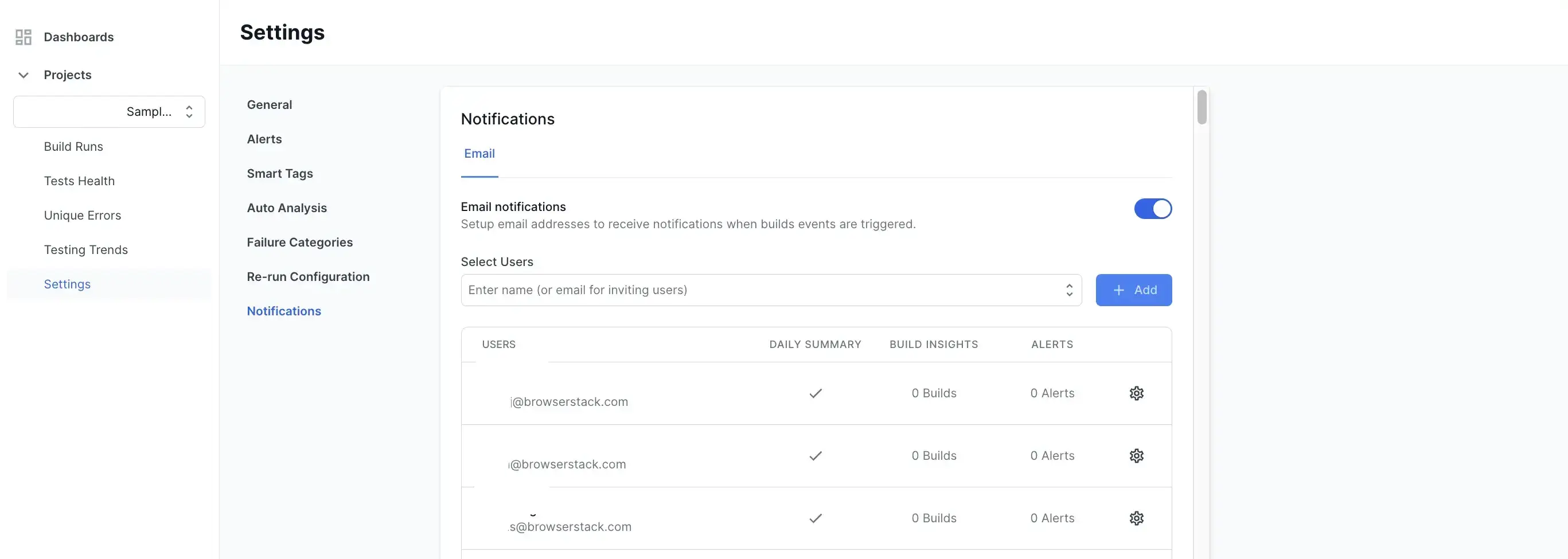Click the Dashboards grid icon
Screen dimensions: 1568x559
tap(23, 37)
